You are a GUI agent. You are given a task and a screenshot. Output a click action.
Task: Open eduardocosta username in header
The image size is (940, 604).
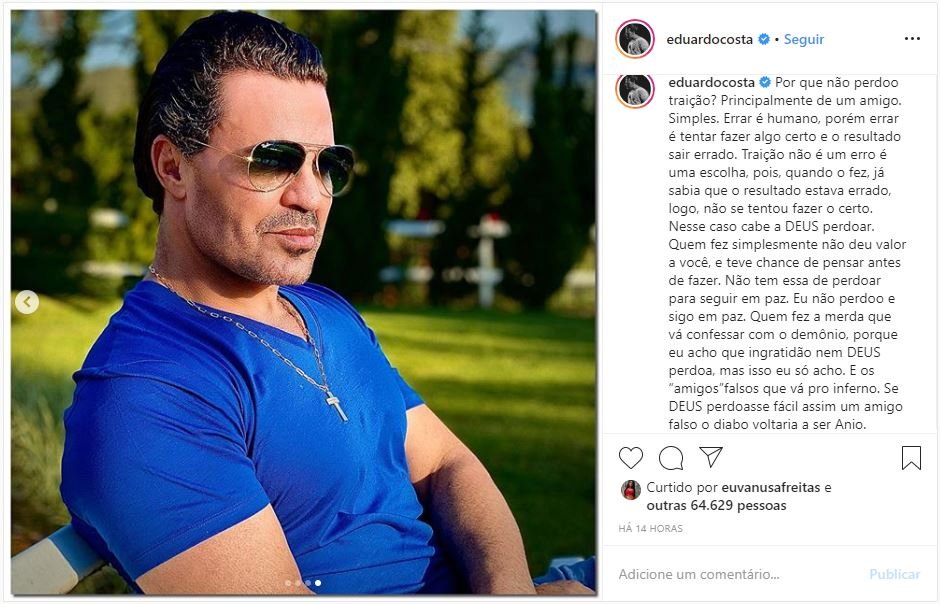(709, 40)
